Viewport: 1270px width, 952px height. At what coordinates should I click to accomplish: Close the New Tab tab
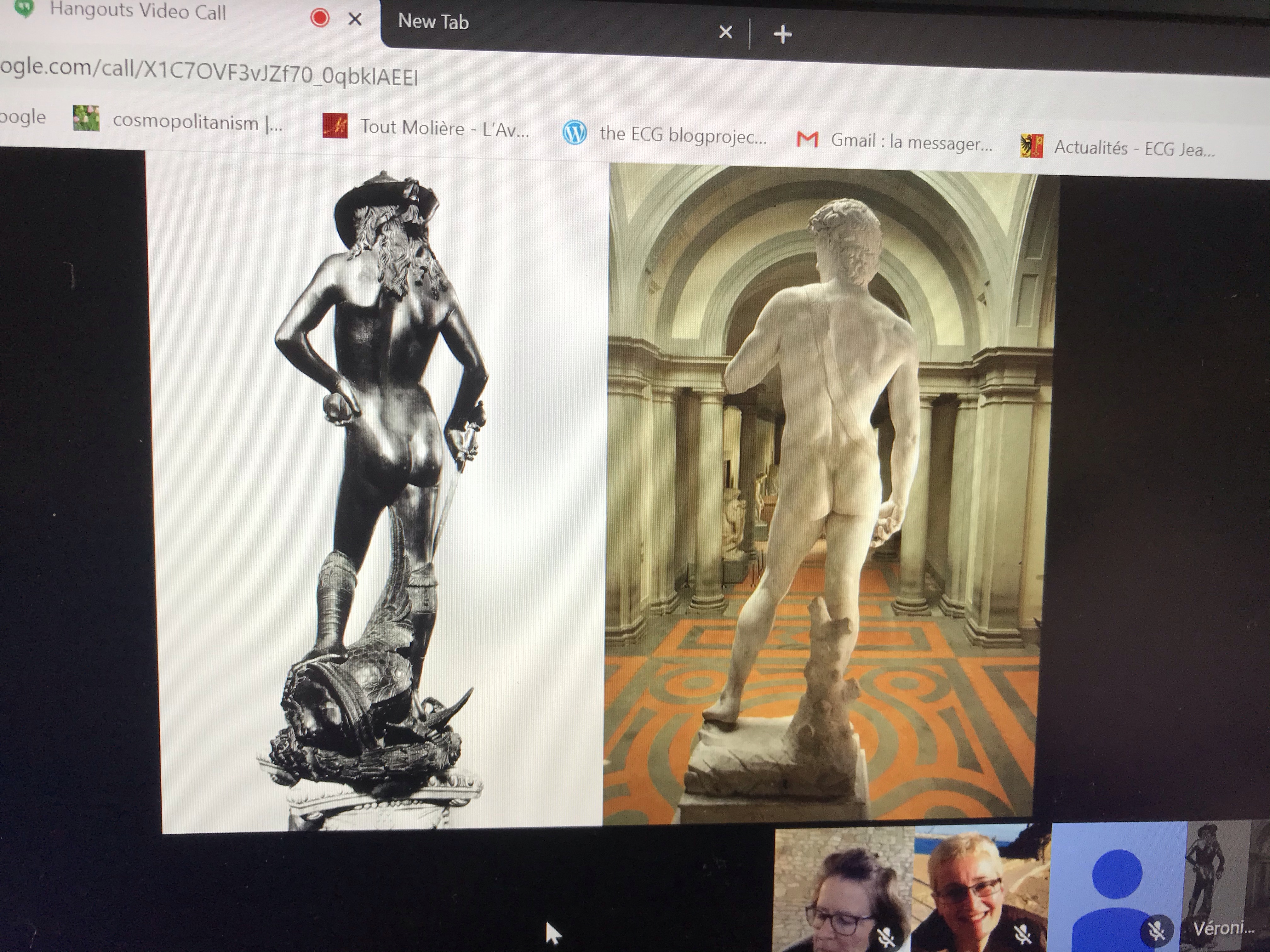point(725,32)
